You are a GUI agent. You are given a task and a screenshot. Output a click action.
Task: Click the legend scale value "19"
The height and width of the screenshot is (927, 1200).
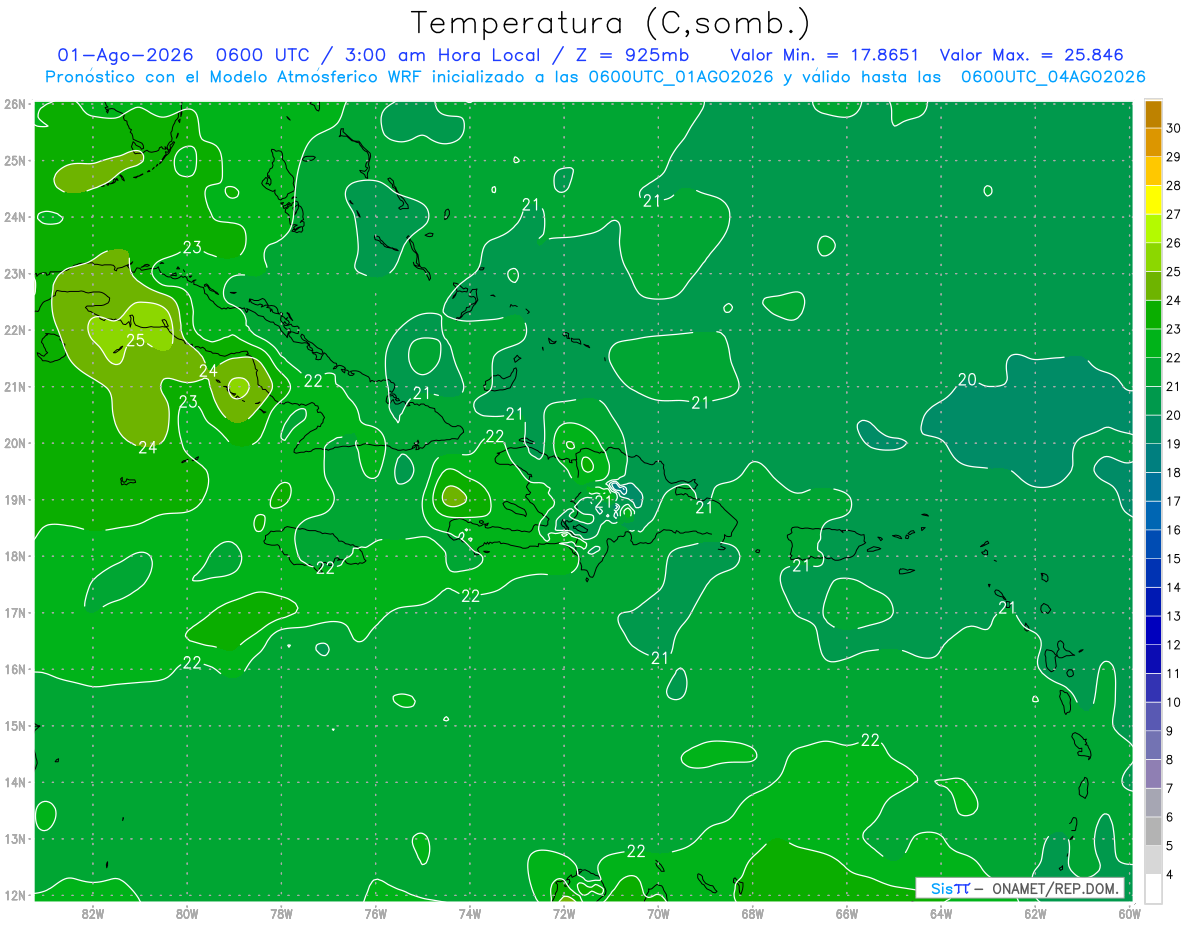[1173, 444]
